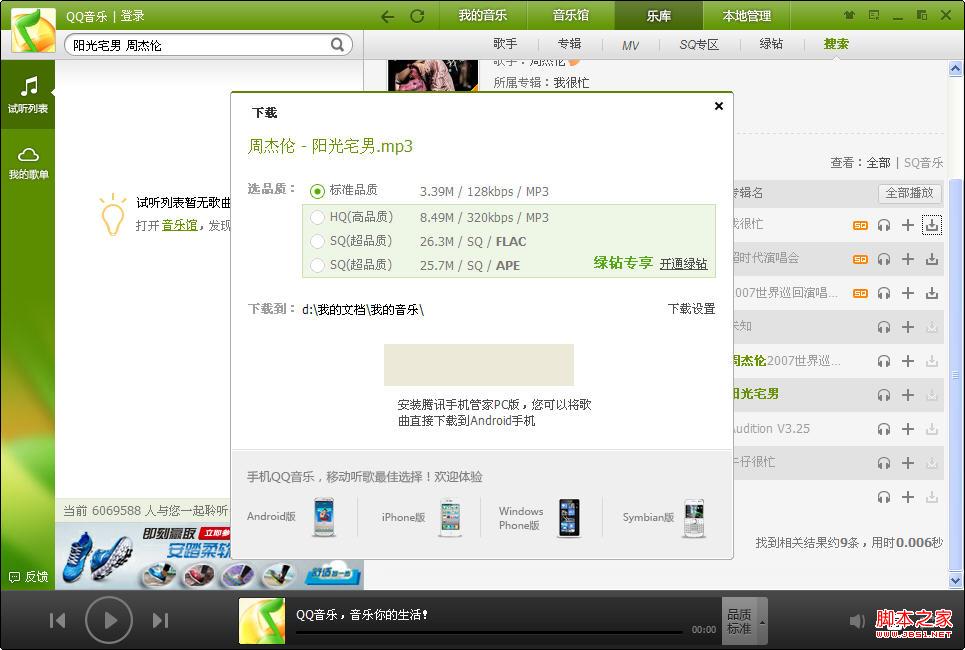965x650 pixels.
Task: Open the SQ专区 sub-tab
Action: [x=699, y=44]
